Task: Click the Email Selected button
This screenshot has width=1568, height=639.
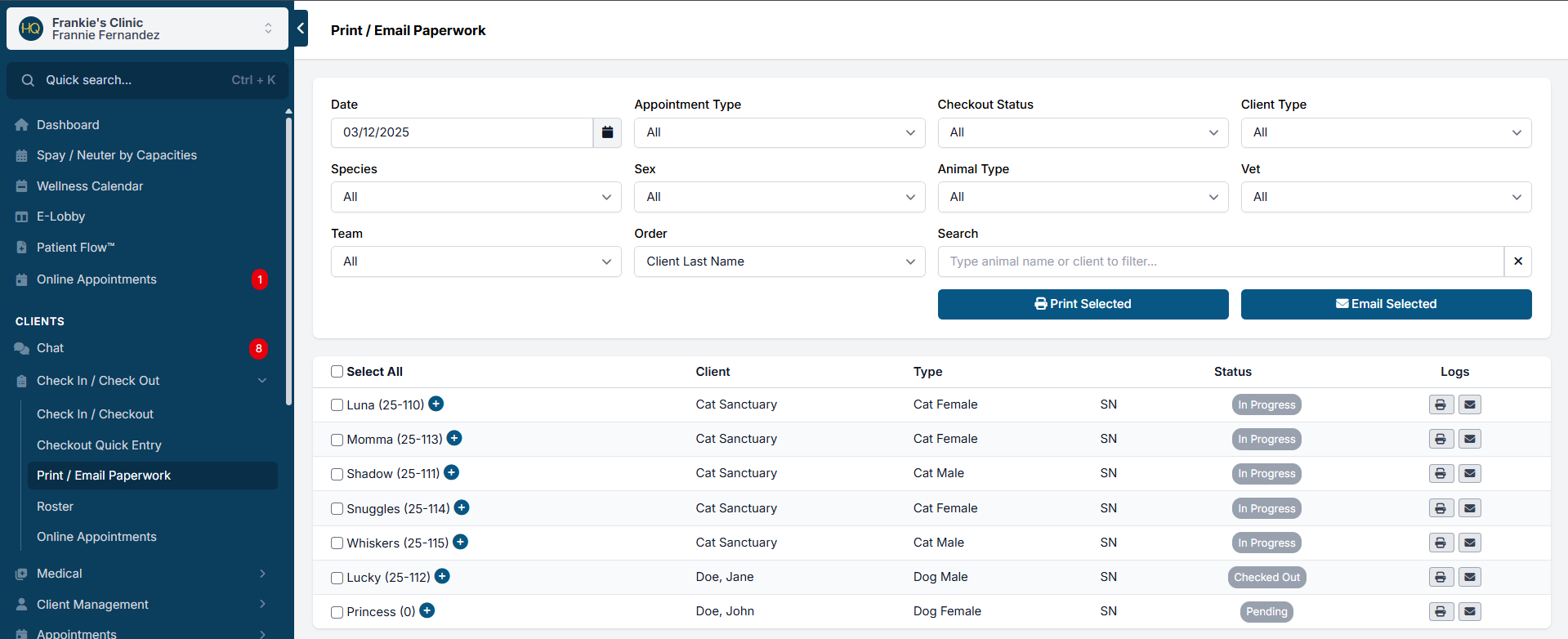Action: coord(1386,304)
